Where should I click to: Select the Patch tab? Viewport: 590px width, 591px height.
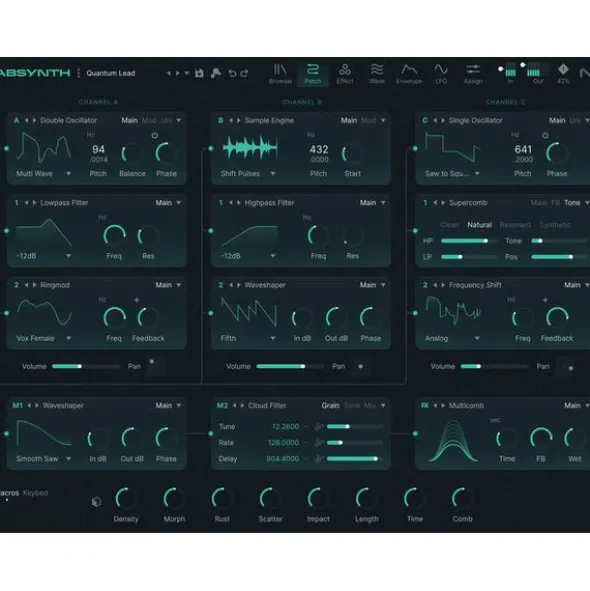[x=313, y=73]
